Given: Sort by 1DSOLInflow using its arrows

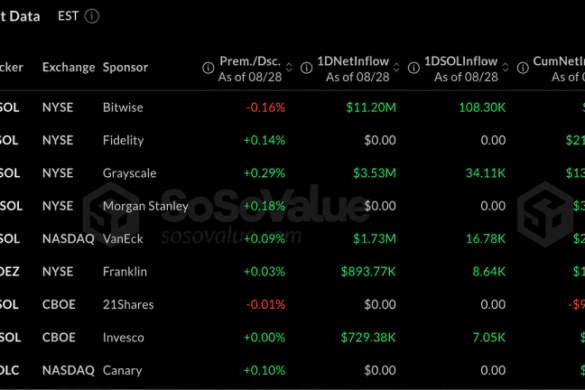Looking at the screenshot, I should pos(506,68).
